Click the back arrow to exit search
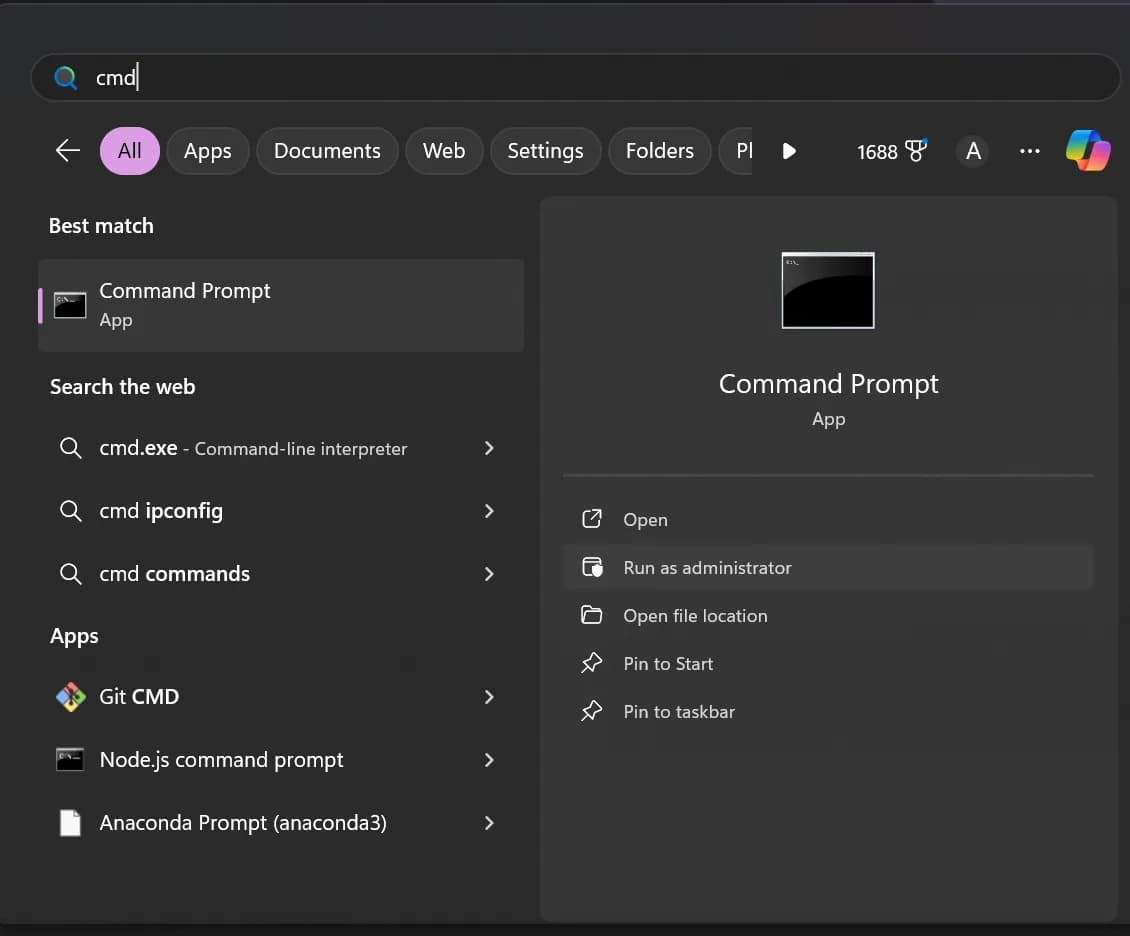1130x936 pixels. tap(67, 150)
